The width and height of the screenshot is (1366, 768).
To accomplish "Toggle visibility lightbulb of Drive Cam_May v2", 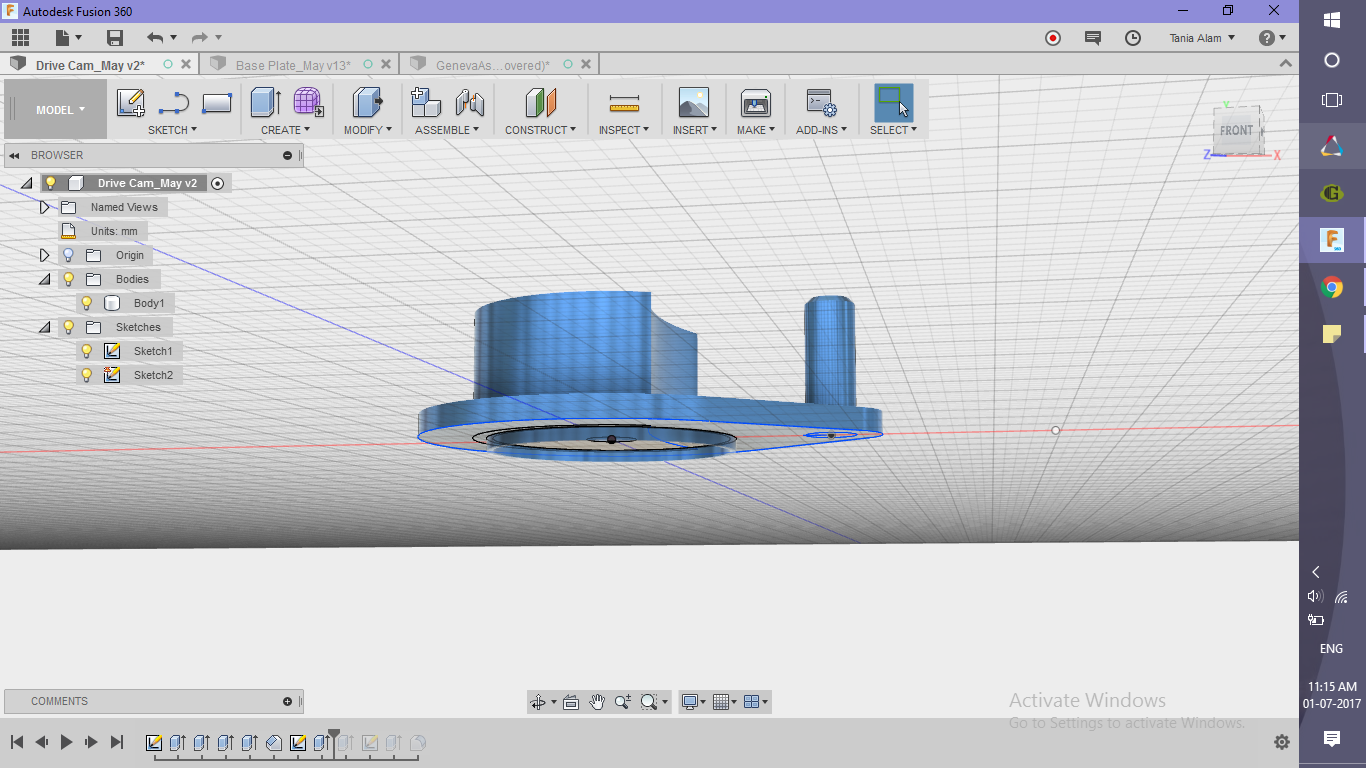I will [x=50, y=183].
